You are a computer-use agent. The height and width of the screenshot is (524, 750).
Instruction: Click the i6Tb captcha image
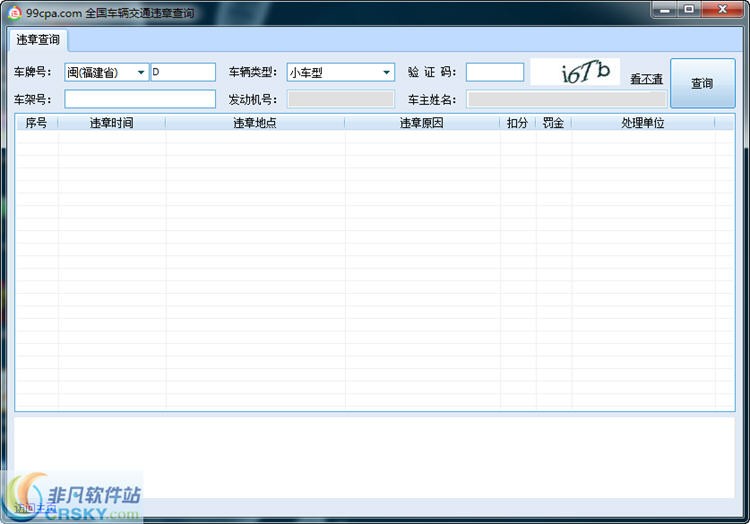click(575, 72)
